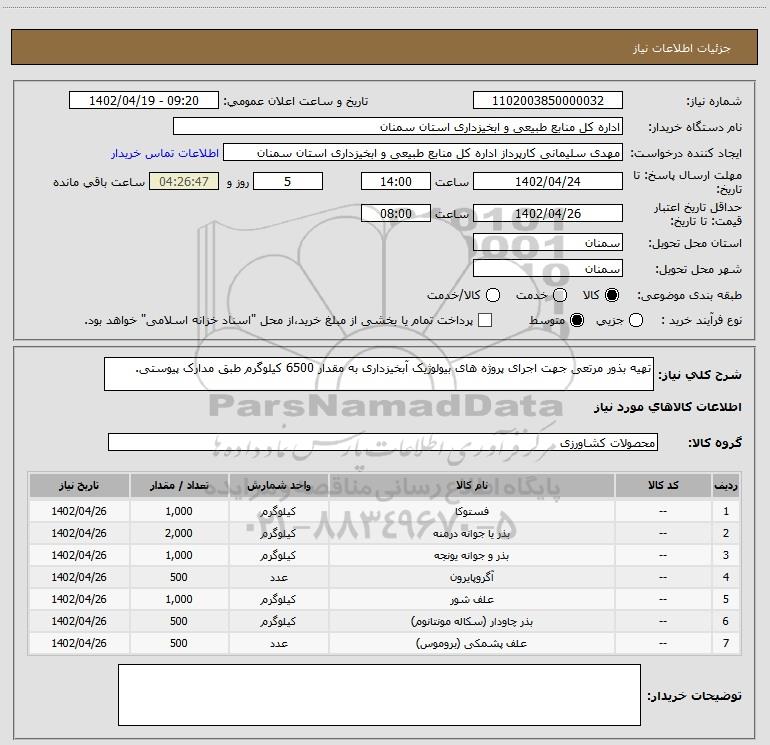Click the need number field 1102003850000032
Image resolution: width=770 pixels, height=745 pixels.
coord(548,101)
